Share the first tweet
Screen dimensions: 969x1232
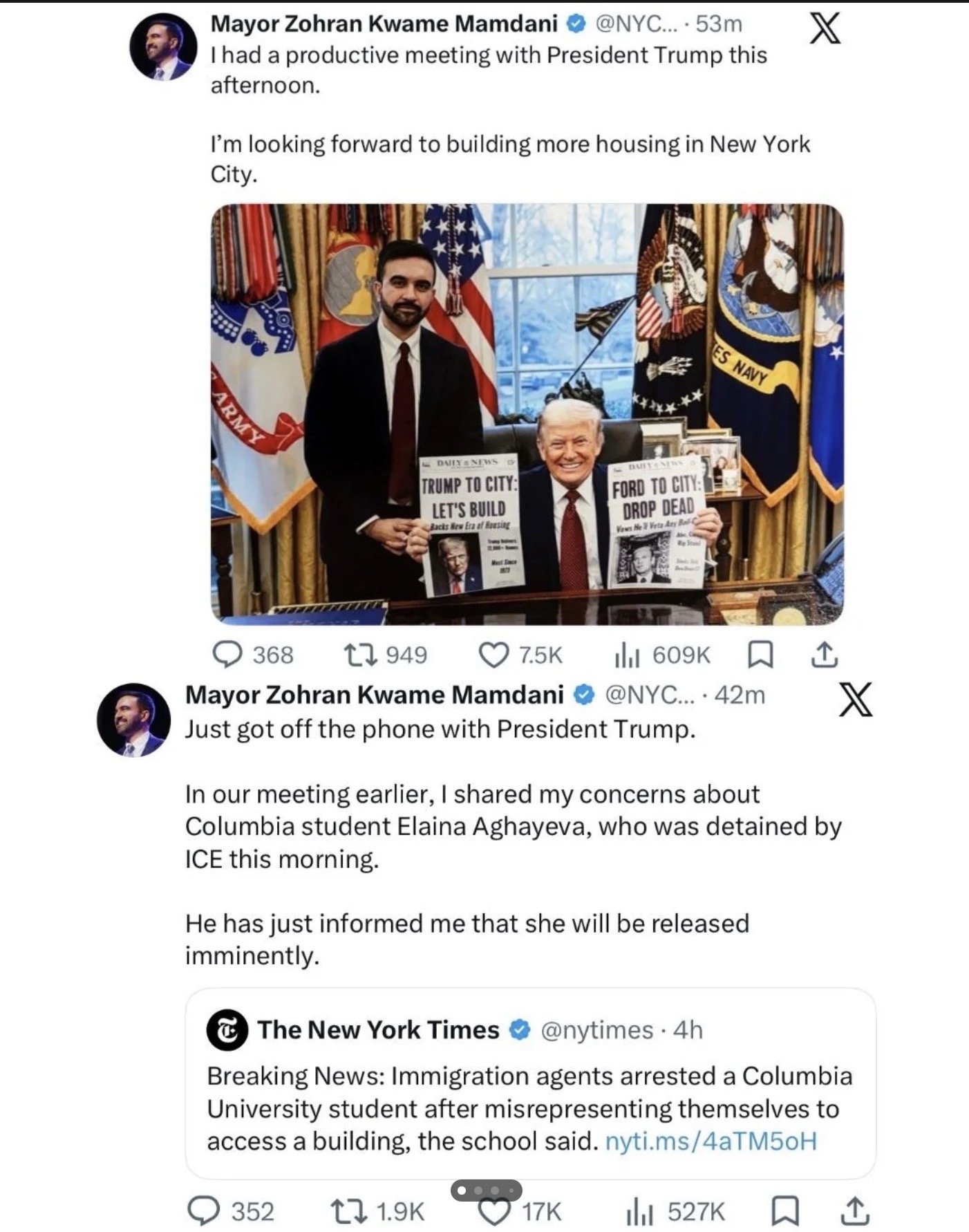coord(823,654)
